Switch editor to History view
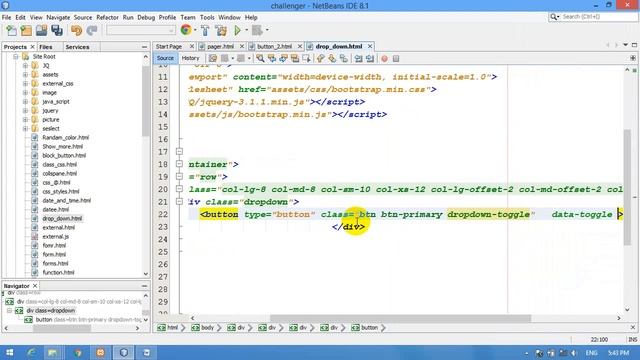This screenshot has width=640, height=360. 190,58
